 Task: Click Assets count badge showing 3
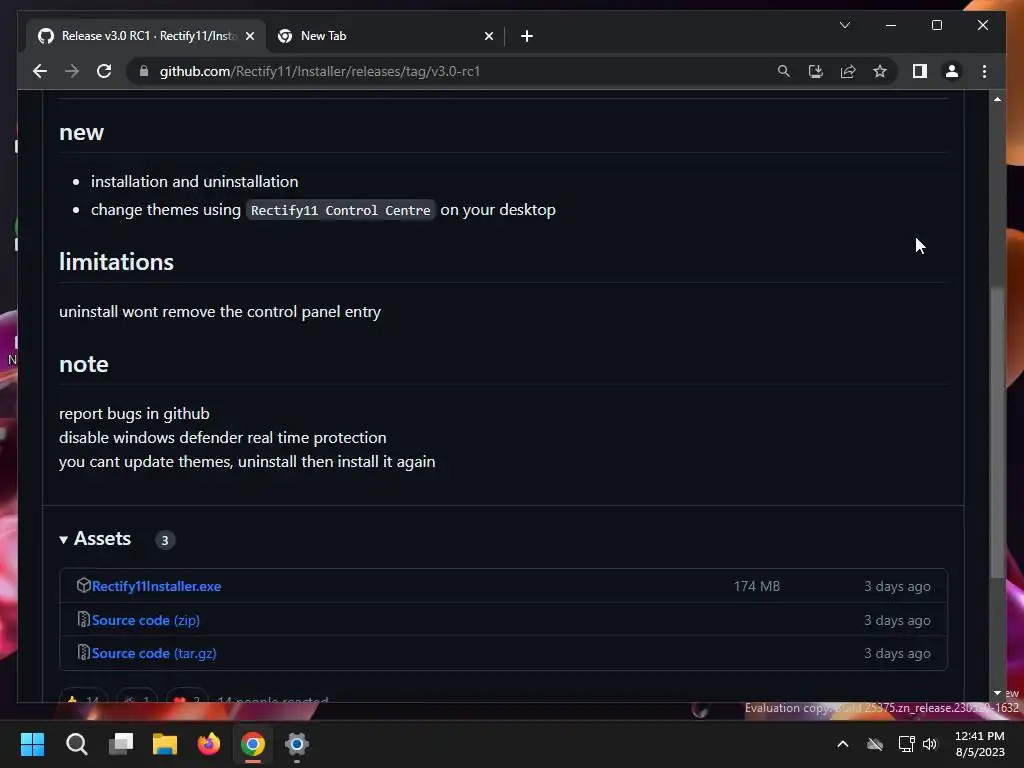[x=165, y=540]
